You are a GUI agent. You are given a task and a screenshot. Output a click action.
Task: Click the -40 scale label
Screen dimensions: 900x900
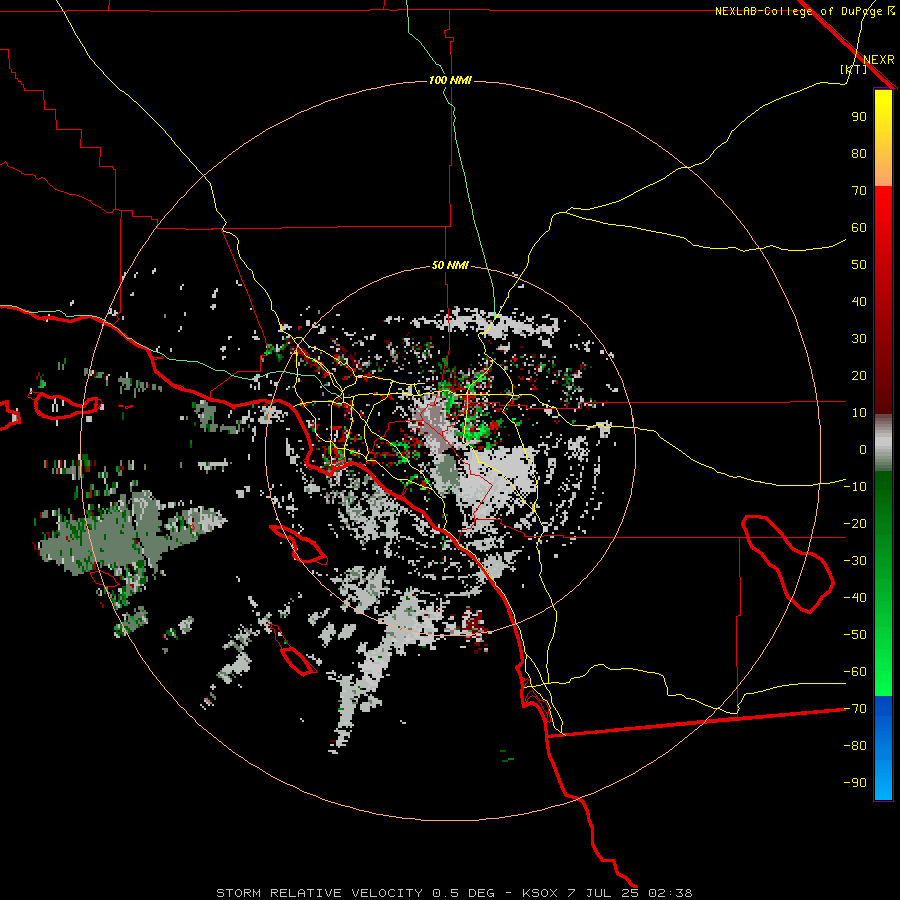point(855,598)
